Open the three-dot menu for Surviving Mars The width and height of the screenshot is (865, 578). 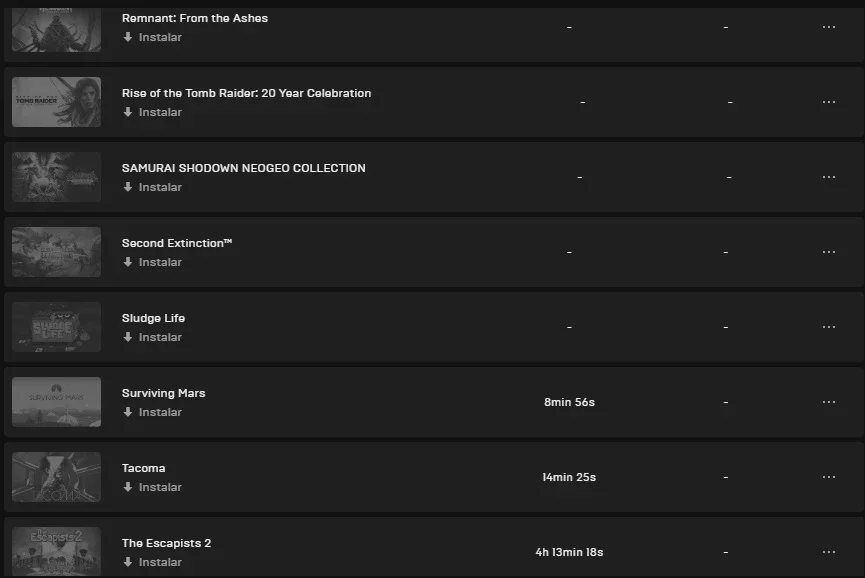click(x=829, y=402)
